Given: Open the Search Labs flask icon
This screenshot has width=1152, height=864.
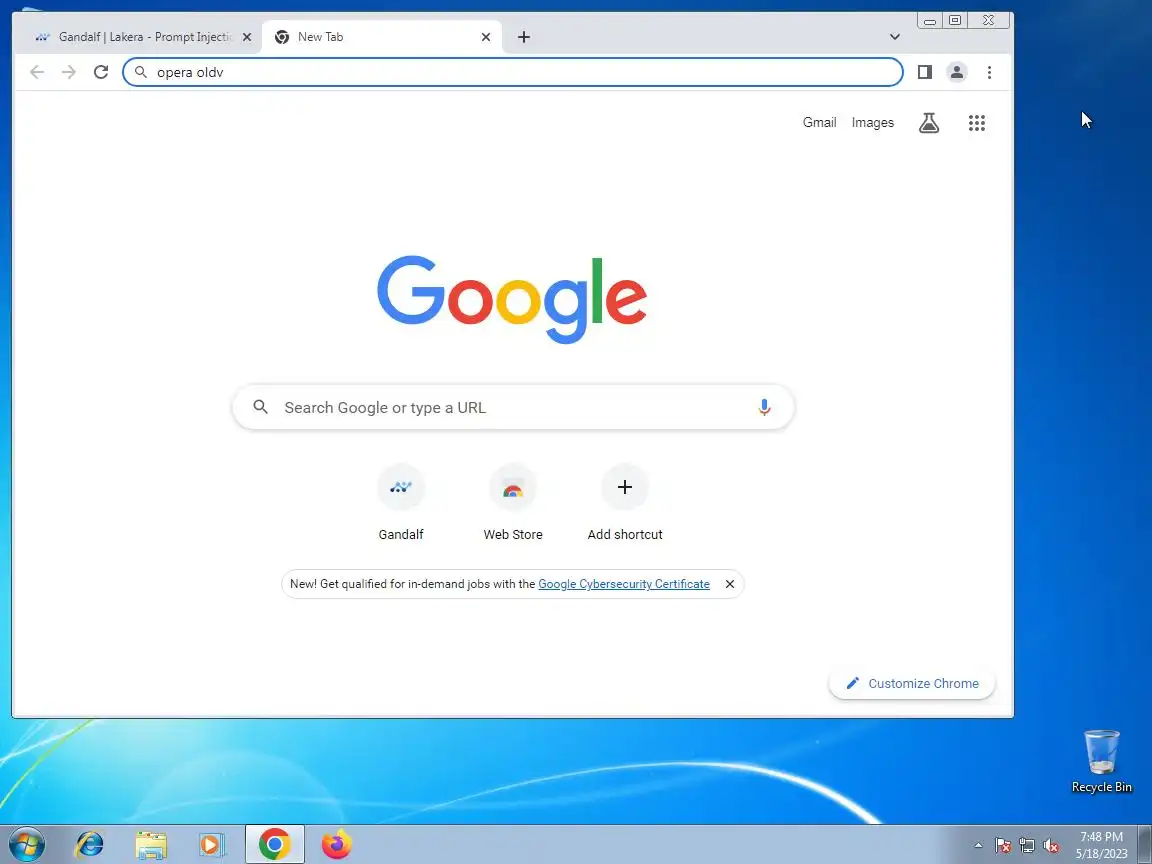Looking at the screenshot, I should 929,123.
